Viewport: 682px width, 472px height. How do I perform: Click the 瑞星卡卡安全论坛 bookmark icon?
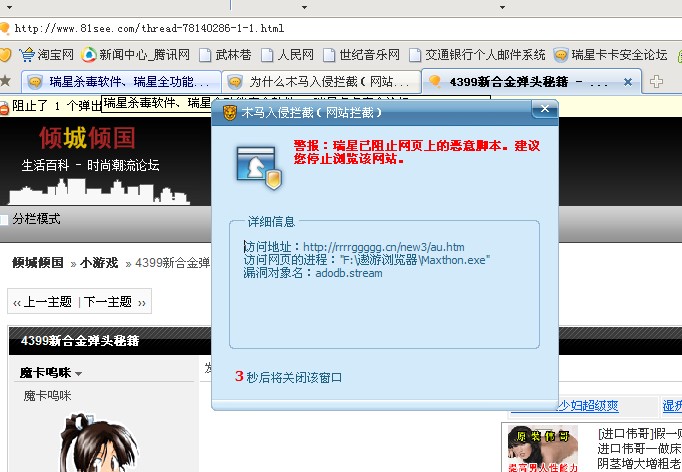561,55
